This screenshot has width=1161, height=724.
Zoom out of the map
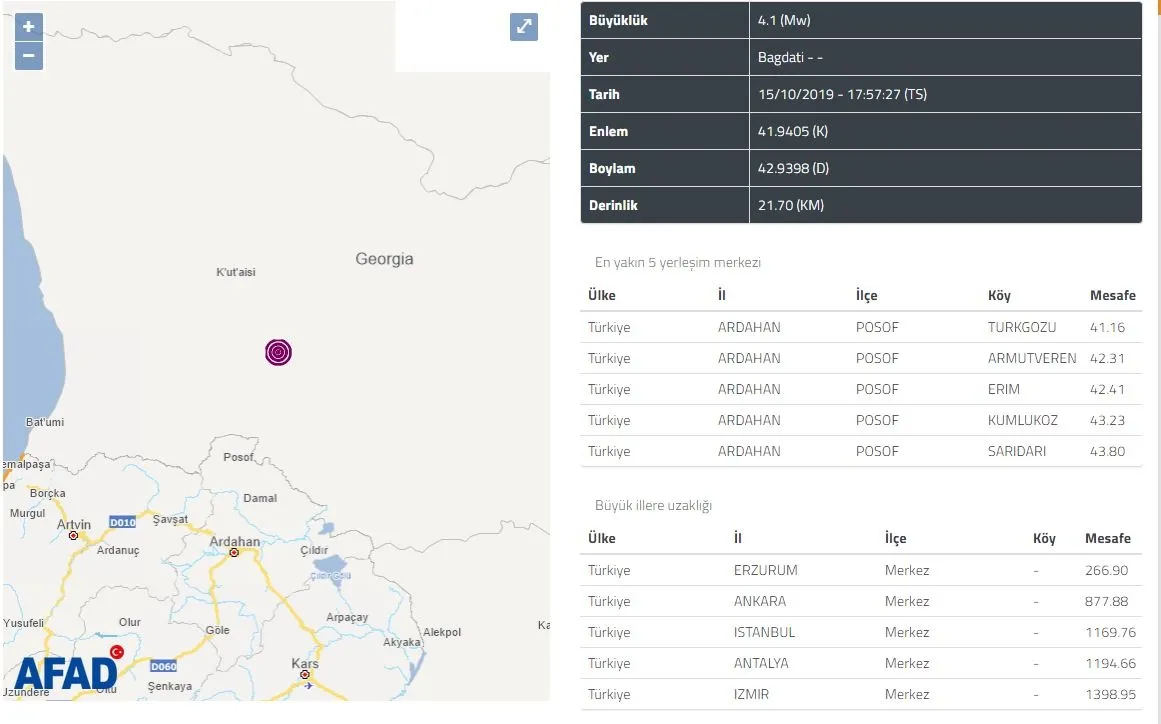coord(28,56)
